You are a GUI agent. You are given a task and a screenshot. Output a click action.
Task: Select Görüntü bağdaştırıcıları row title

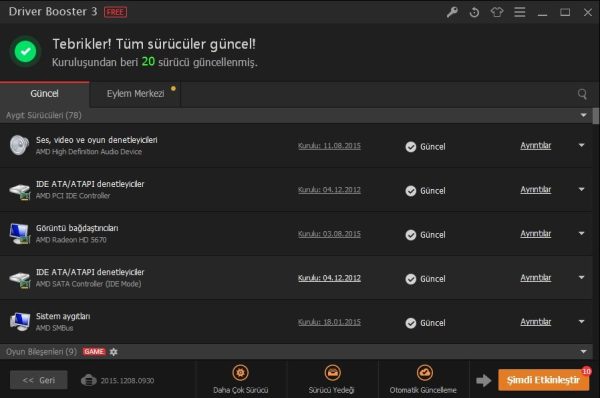pyautogui.click(x=77, y=228)
